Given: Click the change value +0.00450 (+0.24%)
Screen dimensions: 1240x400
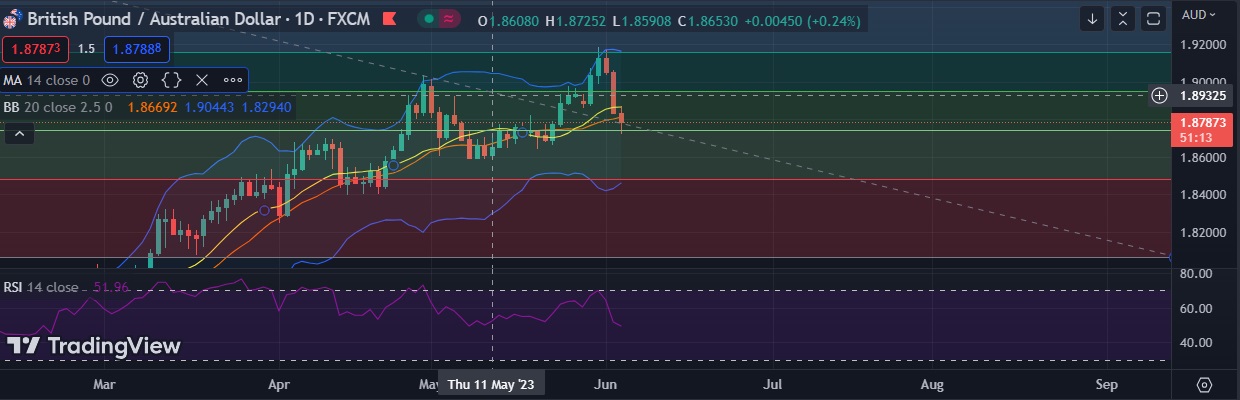Looking at the screenshot, I should pyautogui.click(x=804, y=20).
